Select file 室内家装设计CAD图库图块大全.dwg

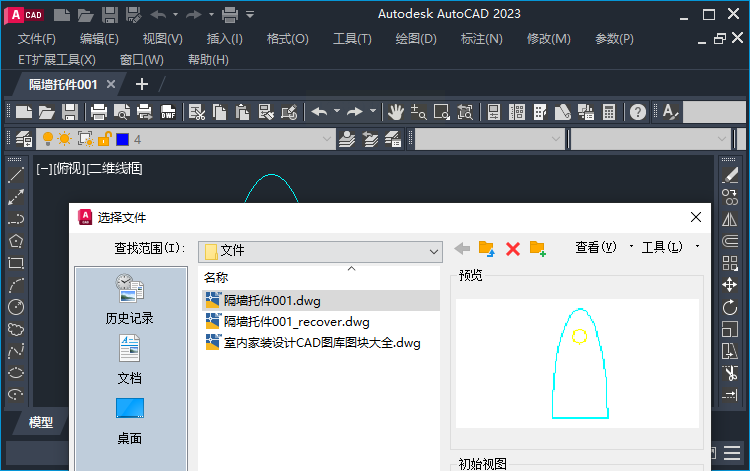pos(313,343)
